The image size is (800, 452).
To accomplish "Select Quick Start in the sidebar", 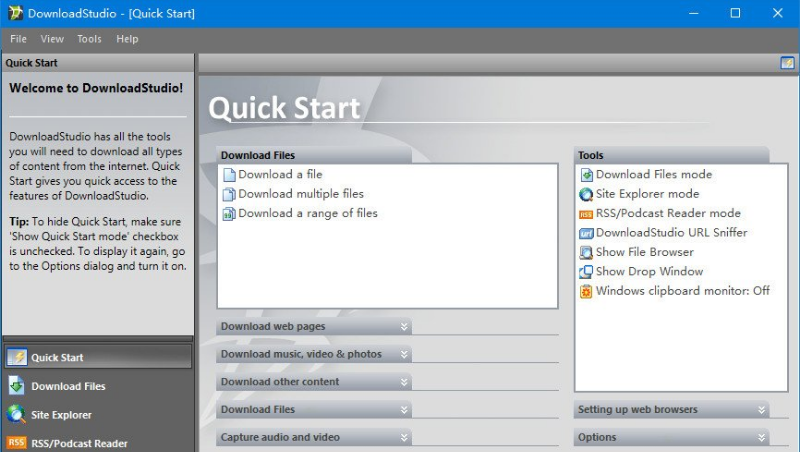I will pyautogui.click(x=98, y=357).
